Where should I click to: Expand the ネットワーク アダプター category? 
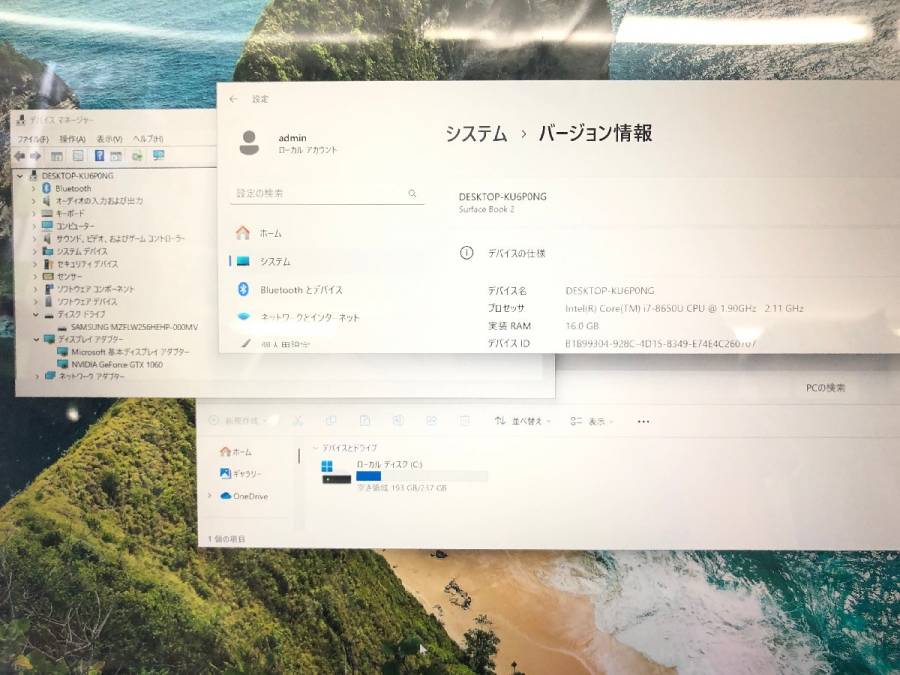click(x=37, y=377)
